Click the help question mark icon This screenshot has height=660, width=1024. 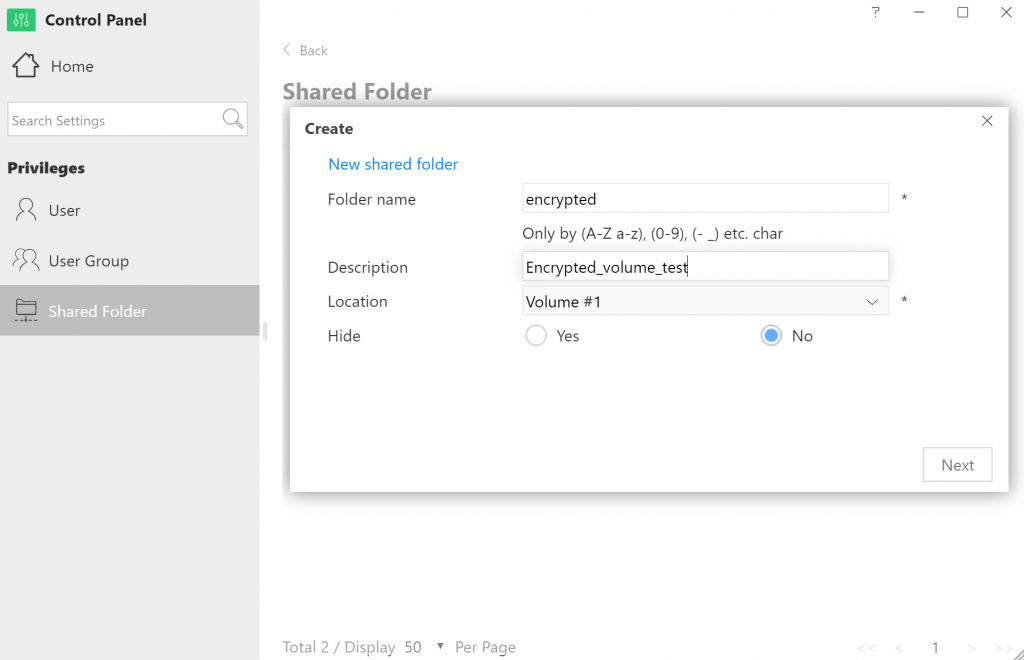coord(876,12)
